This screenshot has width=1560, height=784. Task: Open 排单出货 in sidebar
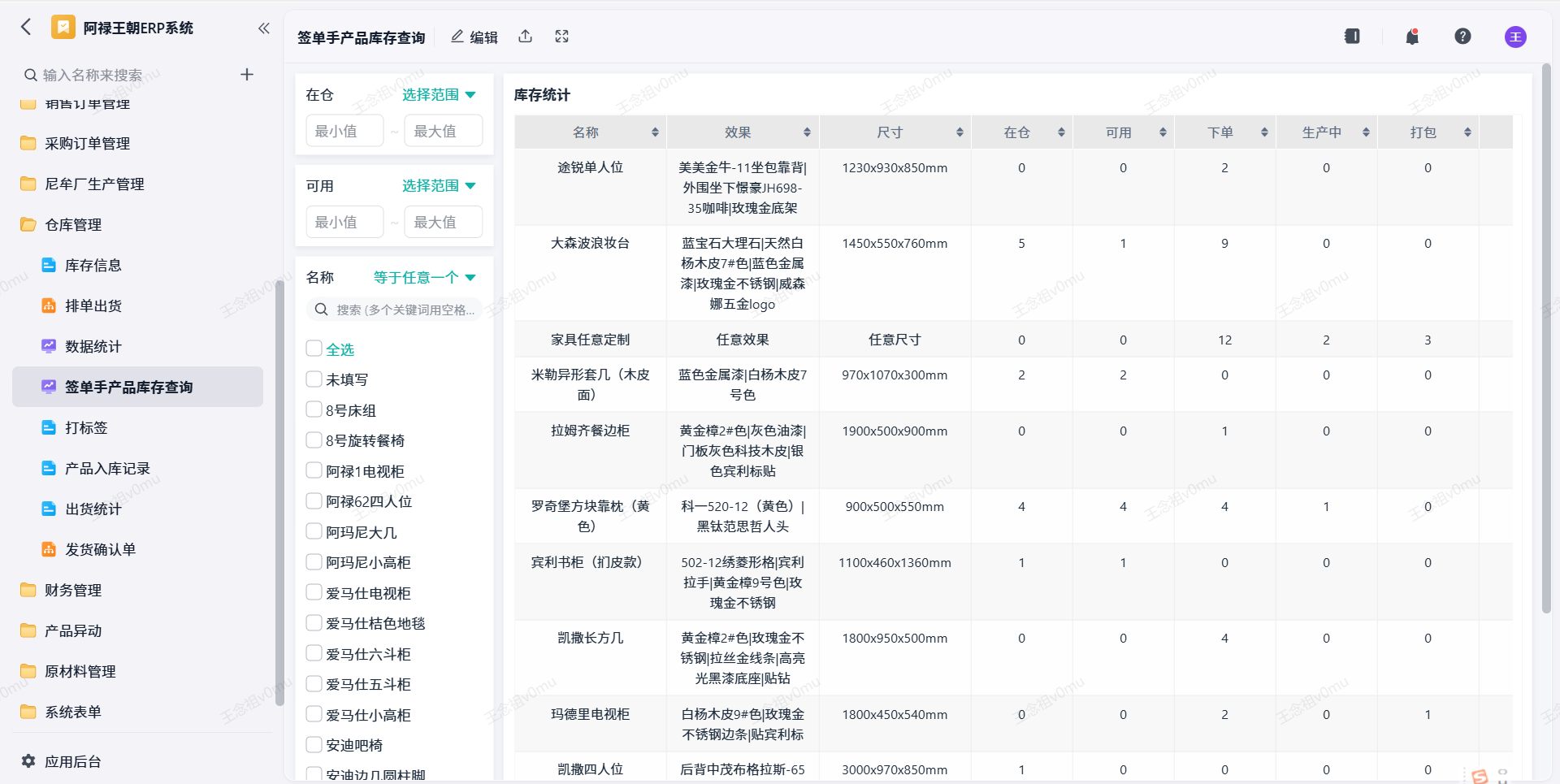(x=137, y=306)
